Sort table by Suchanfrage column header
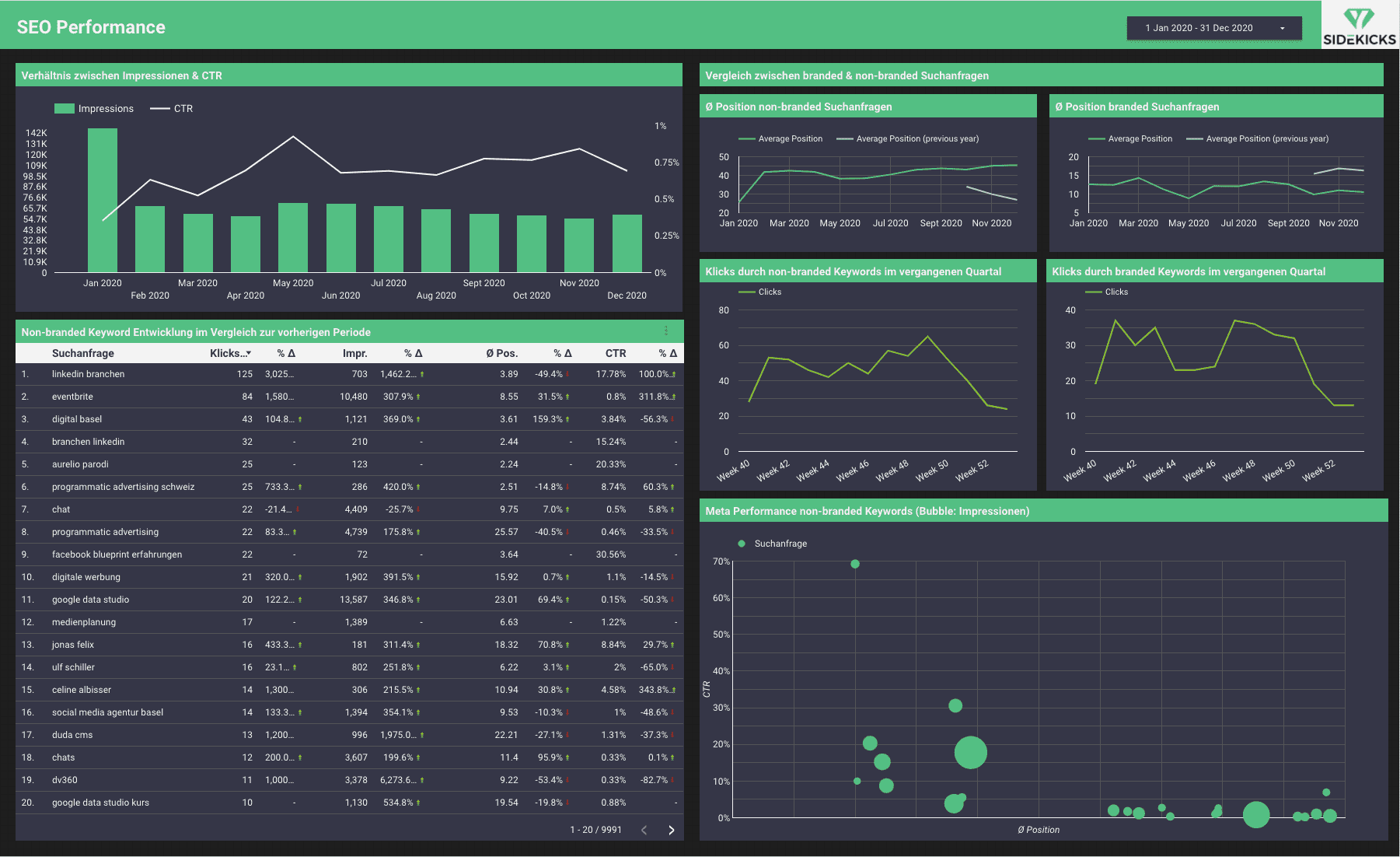1400x857 pixels. tap(83, 353)
